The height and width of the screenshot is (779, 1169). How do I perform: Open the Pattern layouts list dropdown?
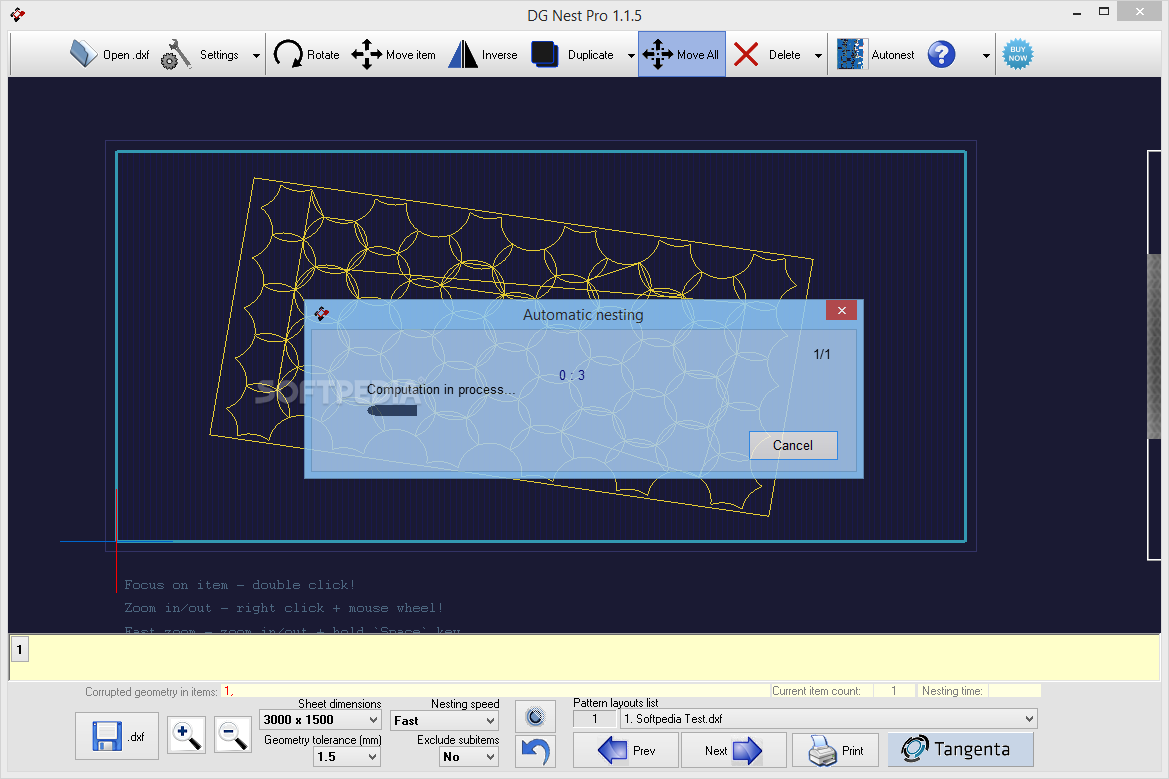[x=828, y=719]
